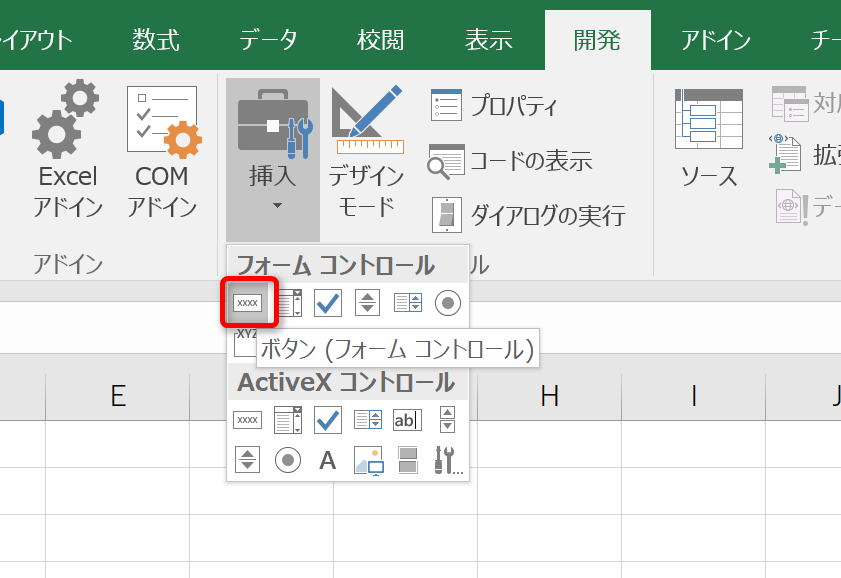Select column H header
This screenshot has width=841, height=578.
coord(549,397)
